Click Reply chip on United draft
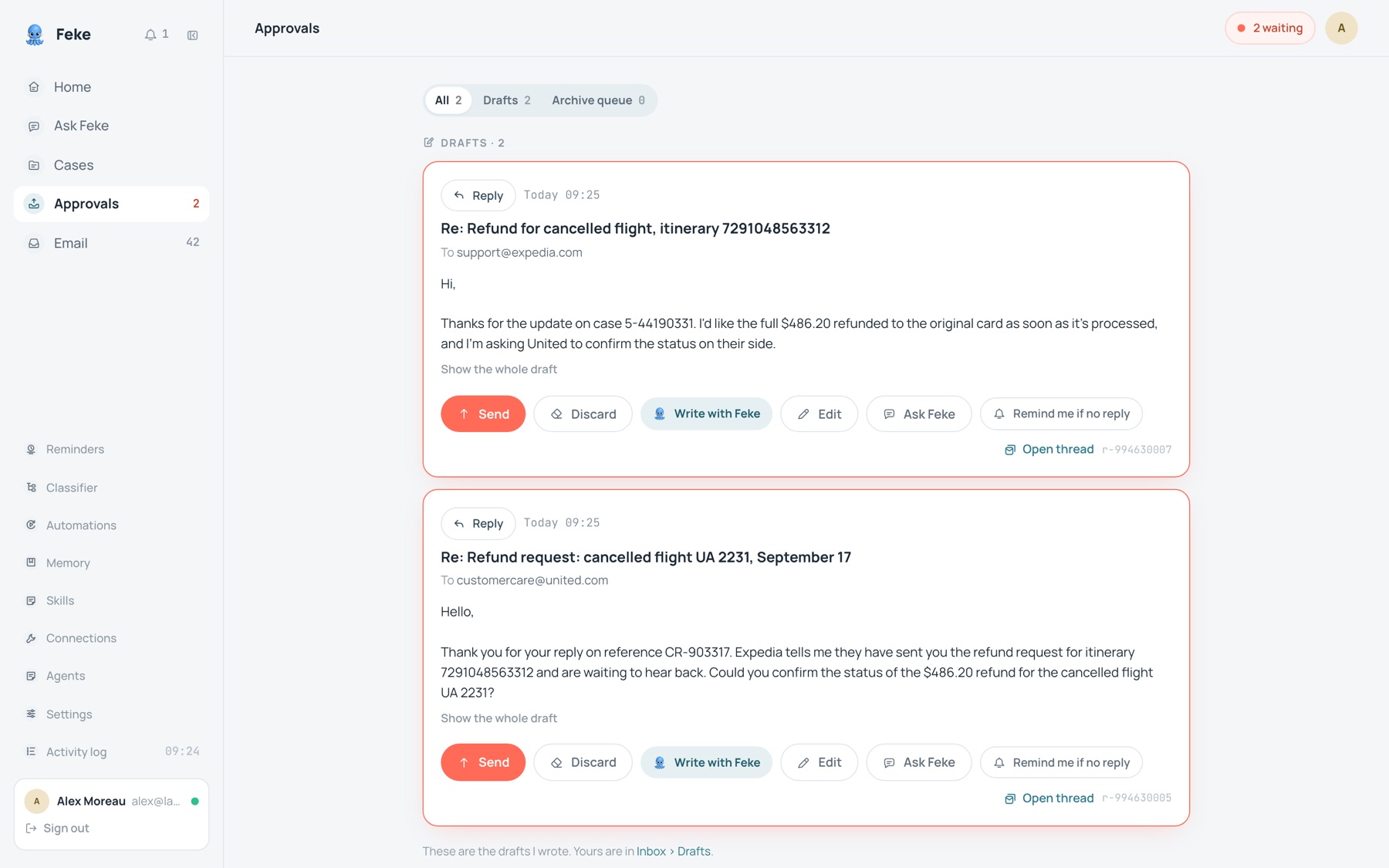1389x868 pixels. coord(478,523)
